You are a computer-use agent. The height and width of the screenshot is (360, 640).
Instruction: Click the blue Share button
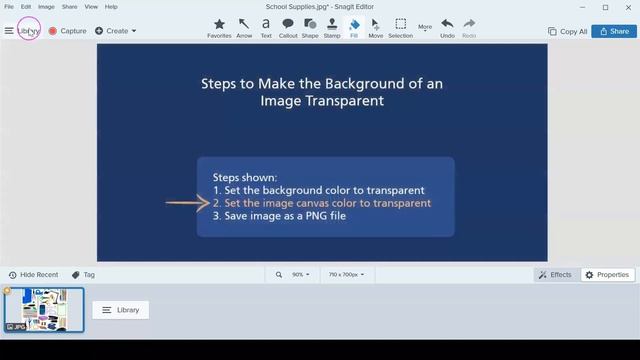point(614,31)
